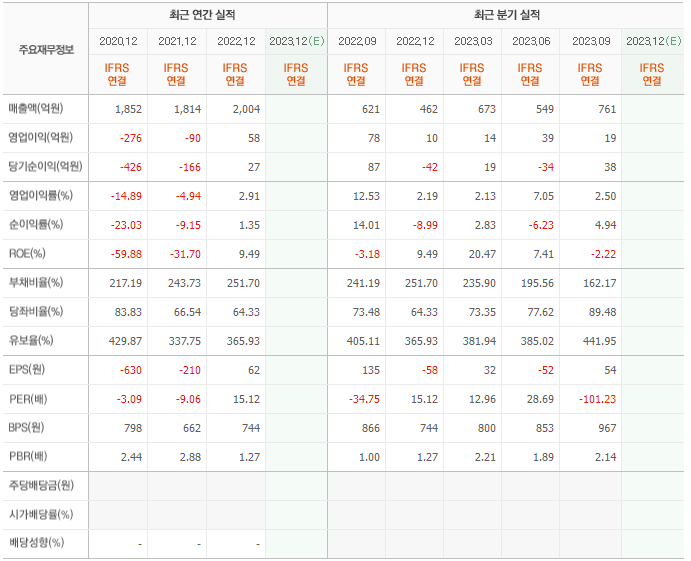Select the net margin value -23.03
691x561 pixels.
126,226
